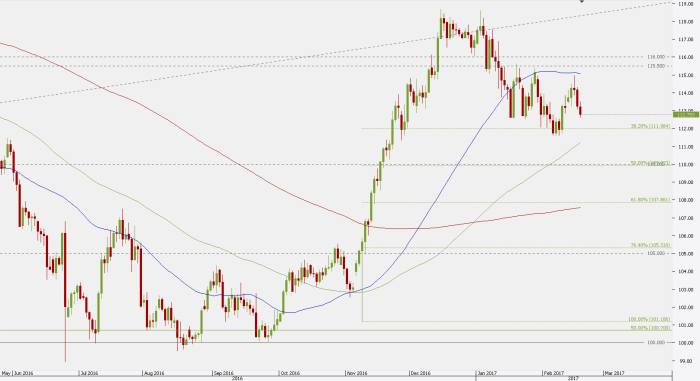Click the 100.000 support line label
The height and width of the screenshot is (381, 700).
[x=656, y=343]
